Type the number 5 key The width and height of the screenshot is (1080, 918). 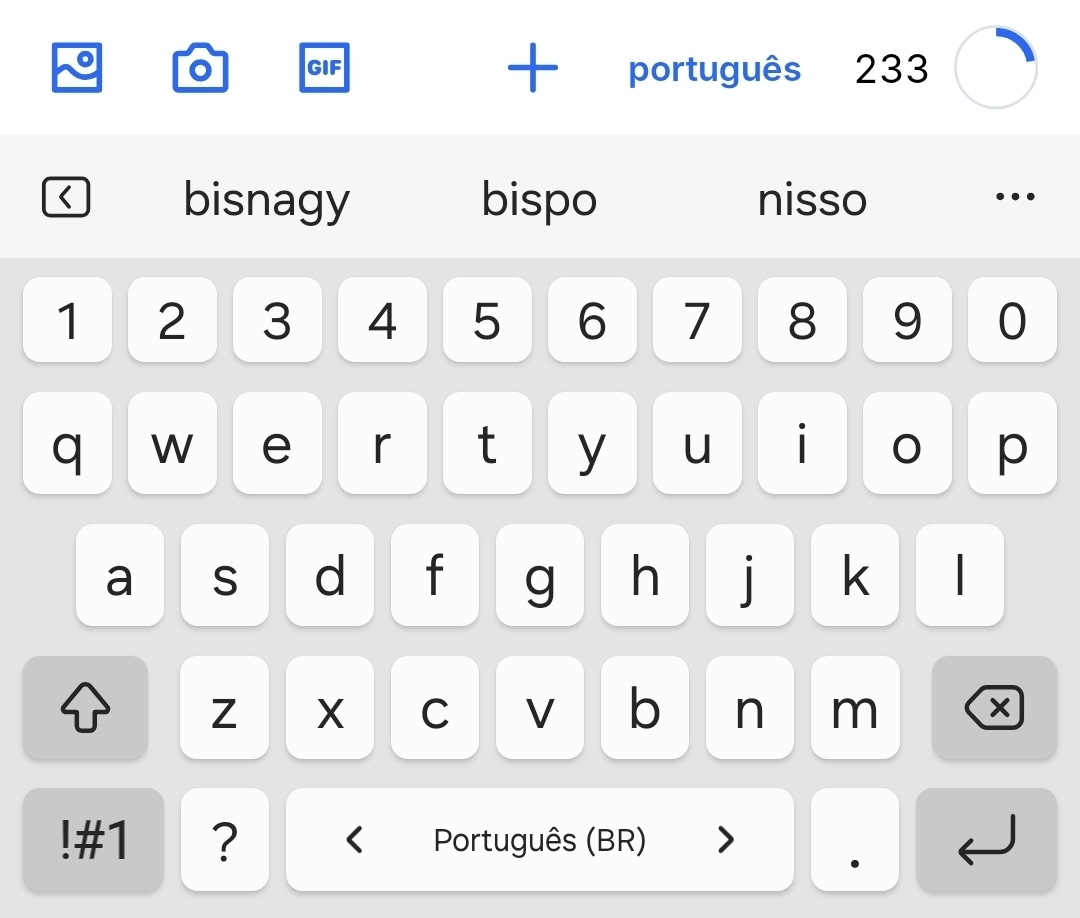(x=487, y=321)
